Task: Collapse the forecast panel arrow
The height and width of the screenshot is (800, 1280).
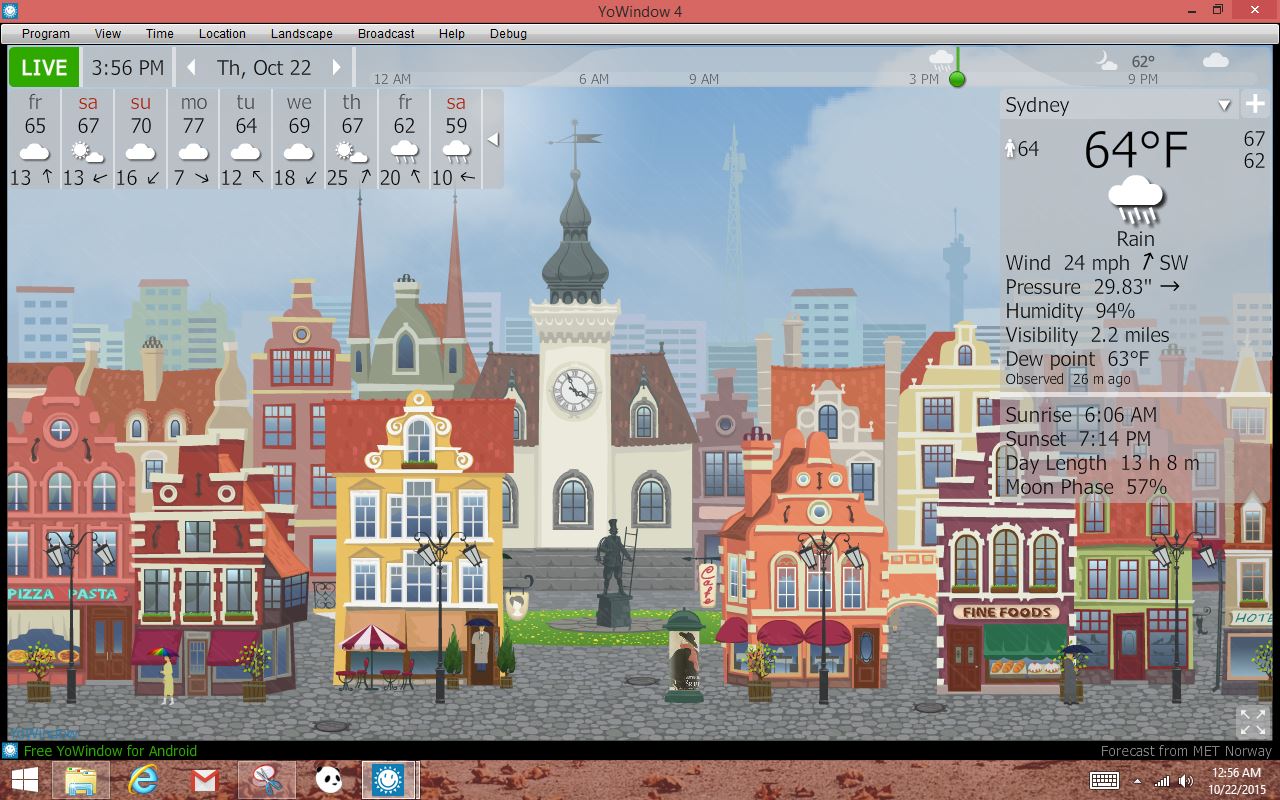Action: tap(493, 139)
